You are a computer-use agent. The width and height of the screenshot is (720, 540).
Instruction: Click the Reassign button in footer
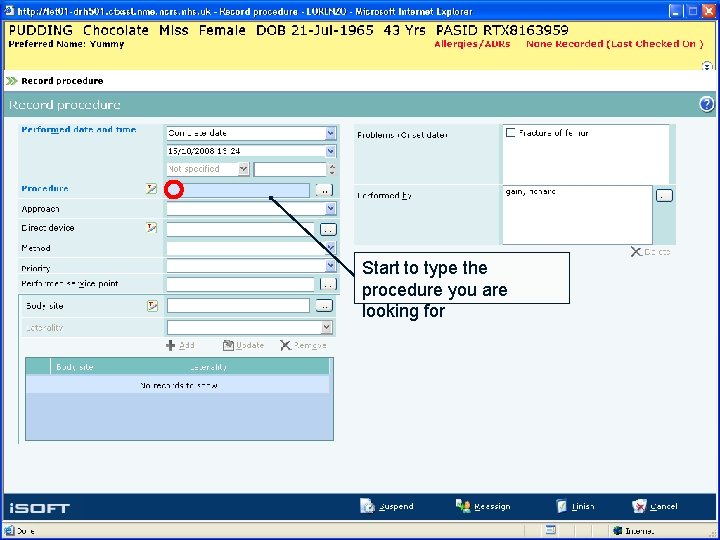(x=483, y=506)
